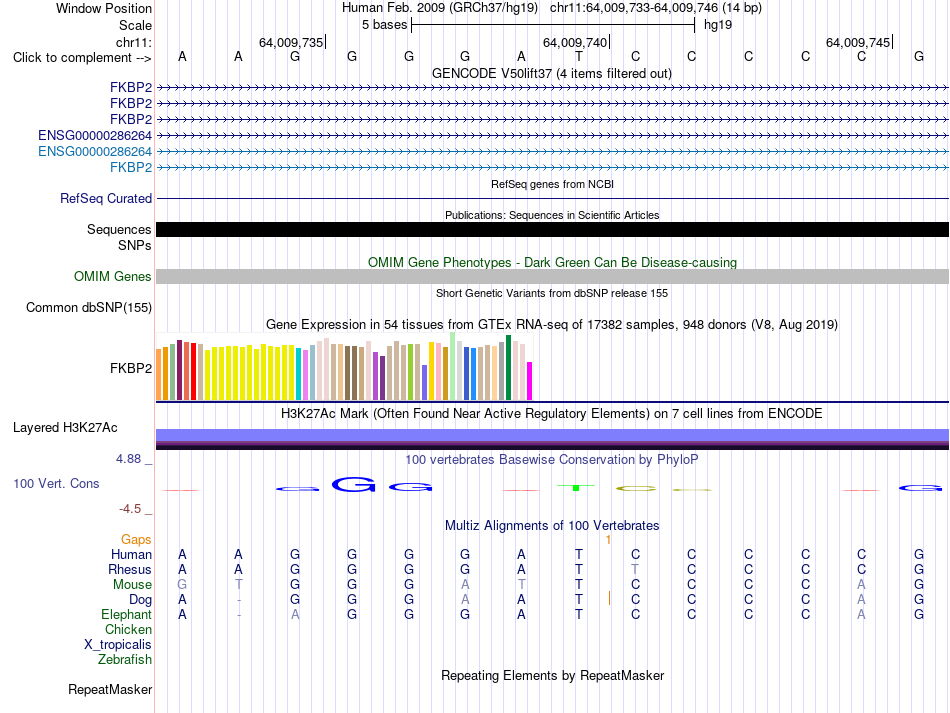Select the Zebrafish species label
The image size is (950, 713).
coord(125,659)
